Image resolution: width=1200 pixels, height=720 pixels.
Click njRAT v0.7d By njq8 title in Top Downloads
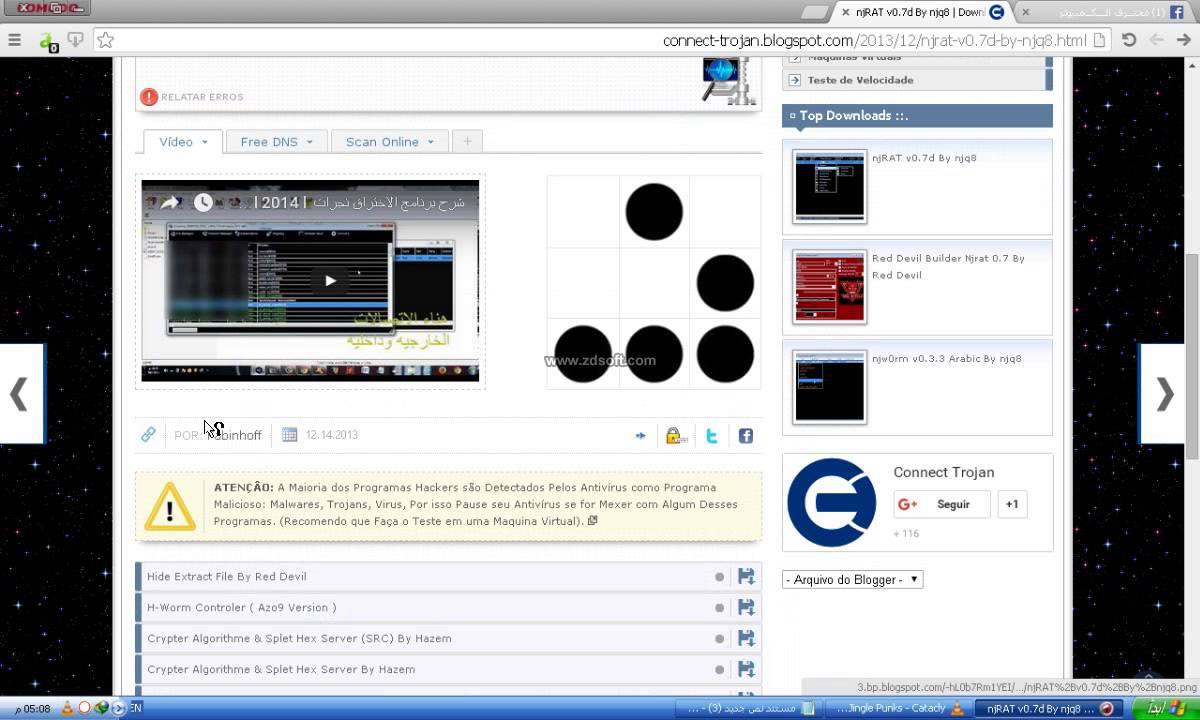924,158
